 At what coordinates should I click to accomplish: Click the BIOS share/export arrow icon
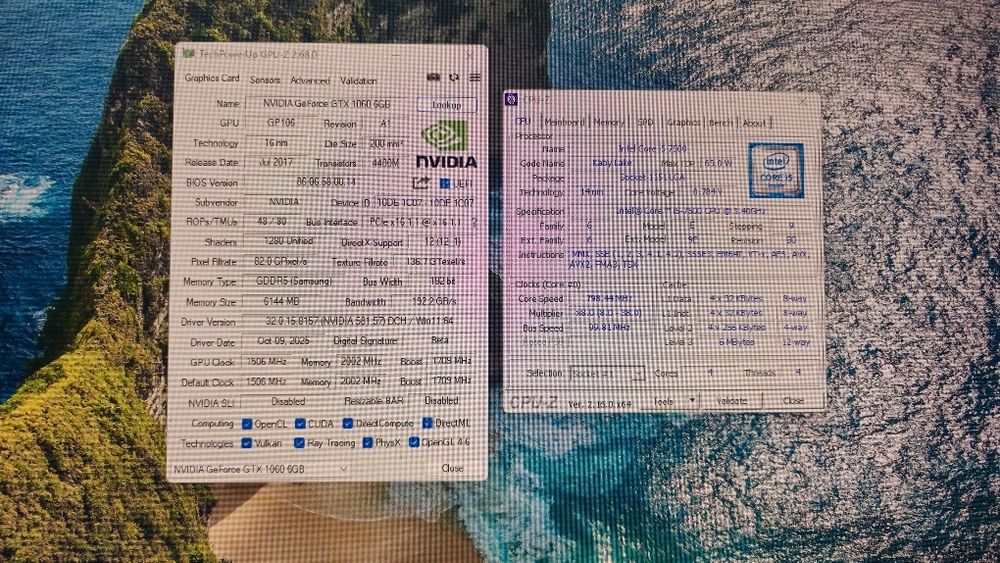tap(420, 184)
